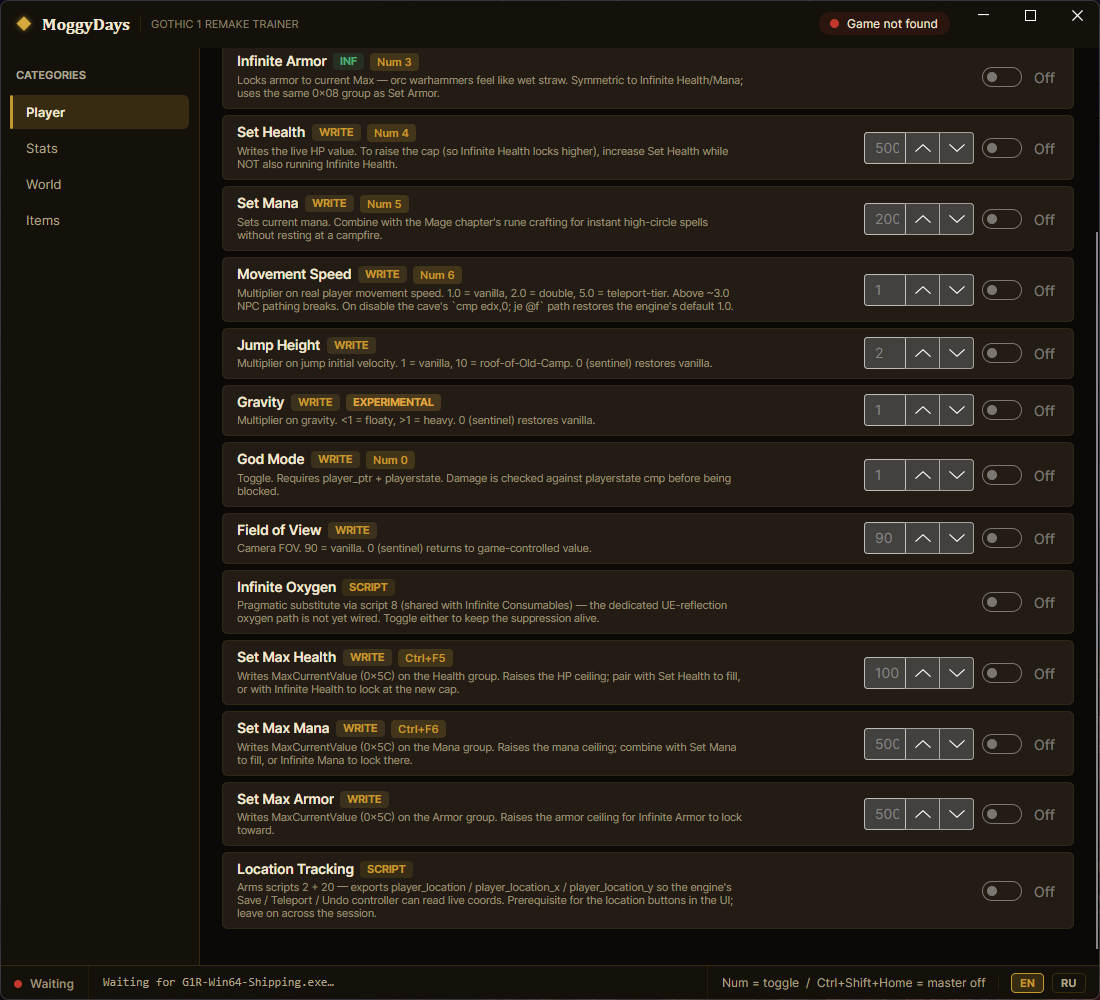Click the Waiting status indicator
The image size is (1100, 1000).
[44, 983]
